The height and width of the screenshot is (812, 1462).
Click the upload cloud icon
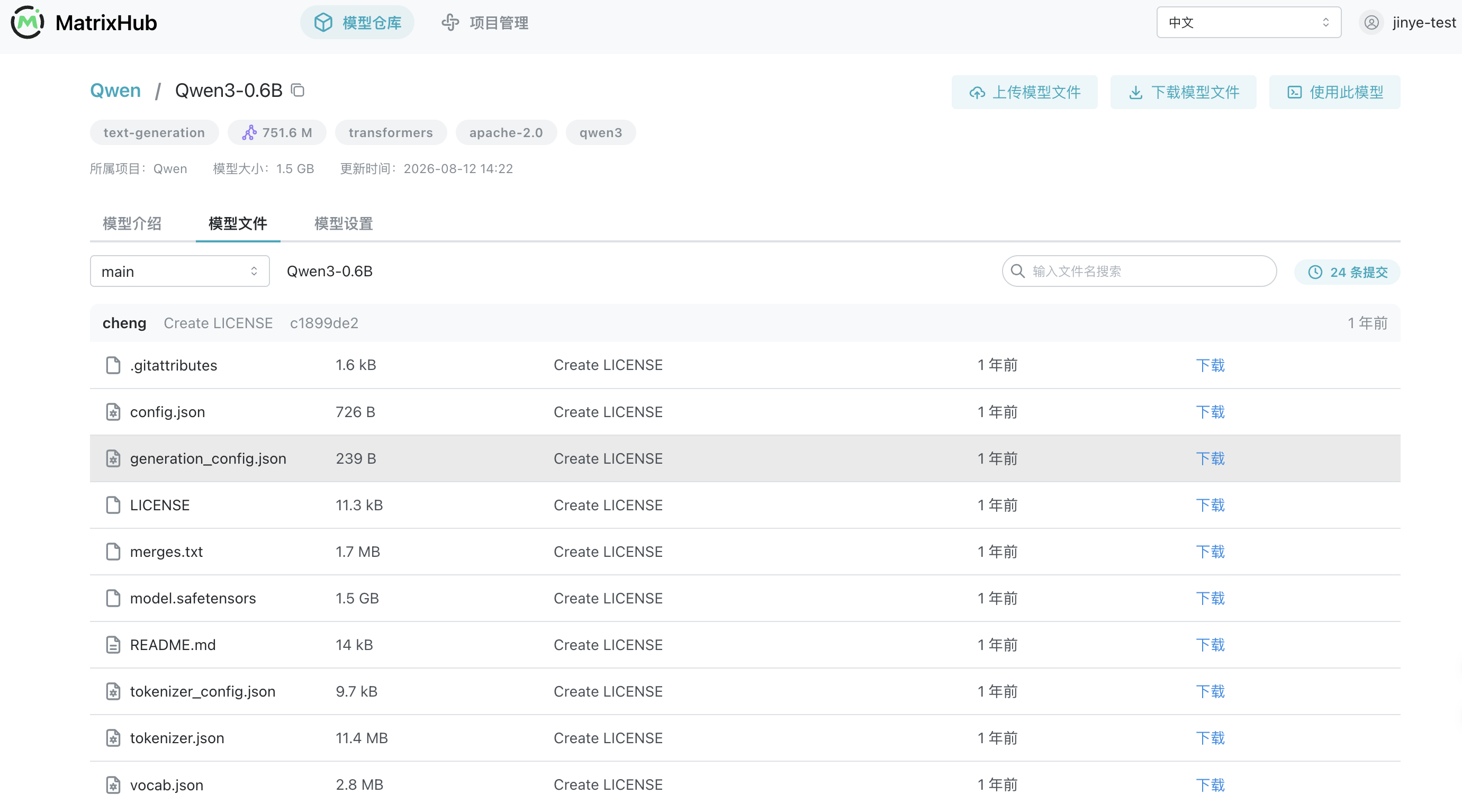(x=977, y=93)
